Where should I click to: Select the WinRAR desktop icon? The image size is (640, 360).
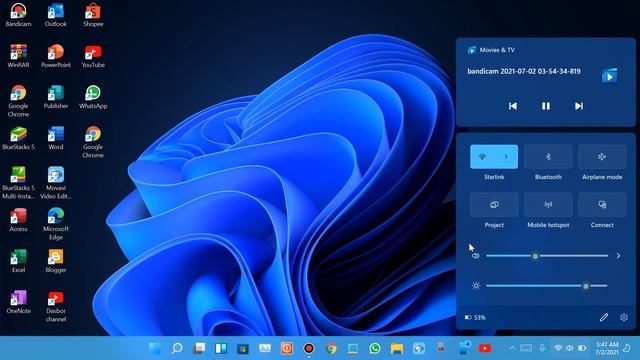18,56
